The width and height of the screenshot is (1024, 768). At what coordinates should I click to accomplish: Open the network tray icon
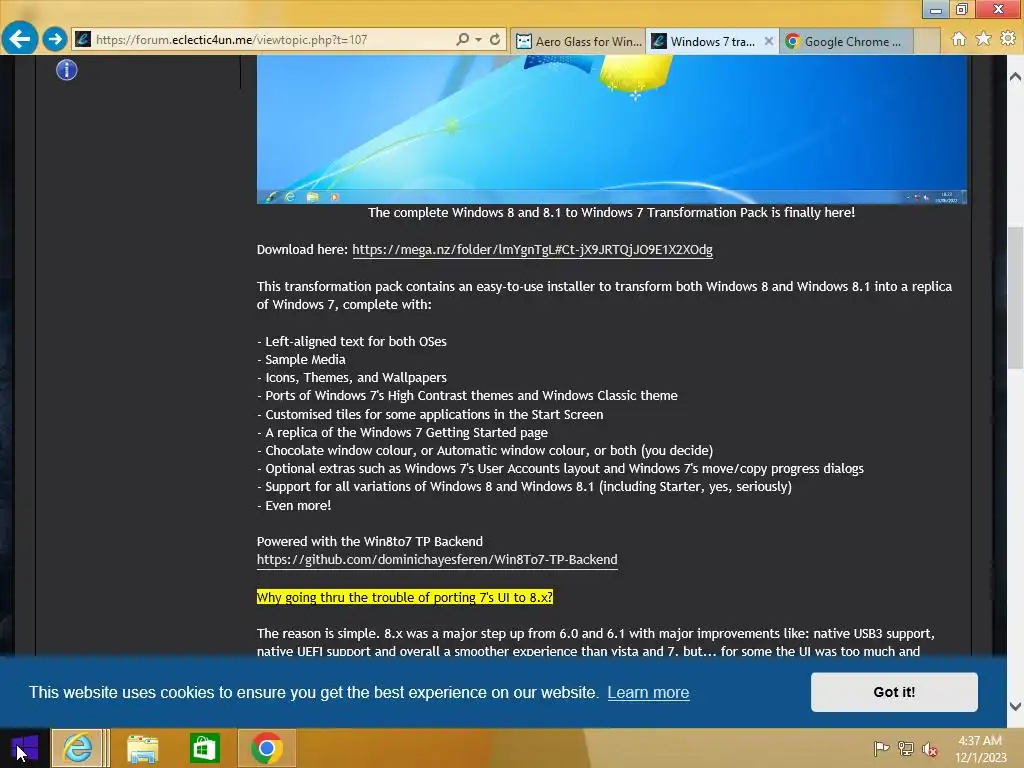(x=906, y=748)
